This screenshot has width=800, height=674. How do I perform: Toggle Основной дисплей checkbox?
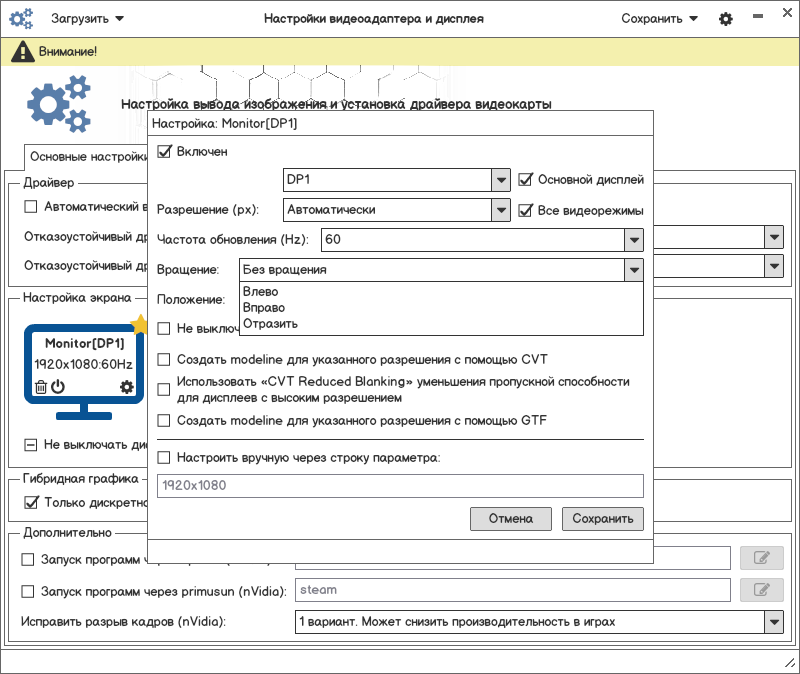[525, 180]
